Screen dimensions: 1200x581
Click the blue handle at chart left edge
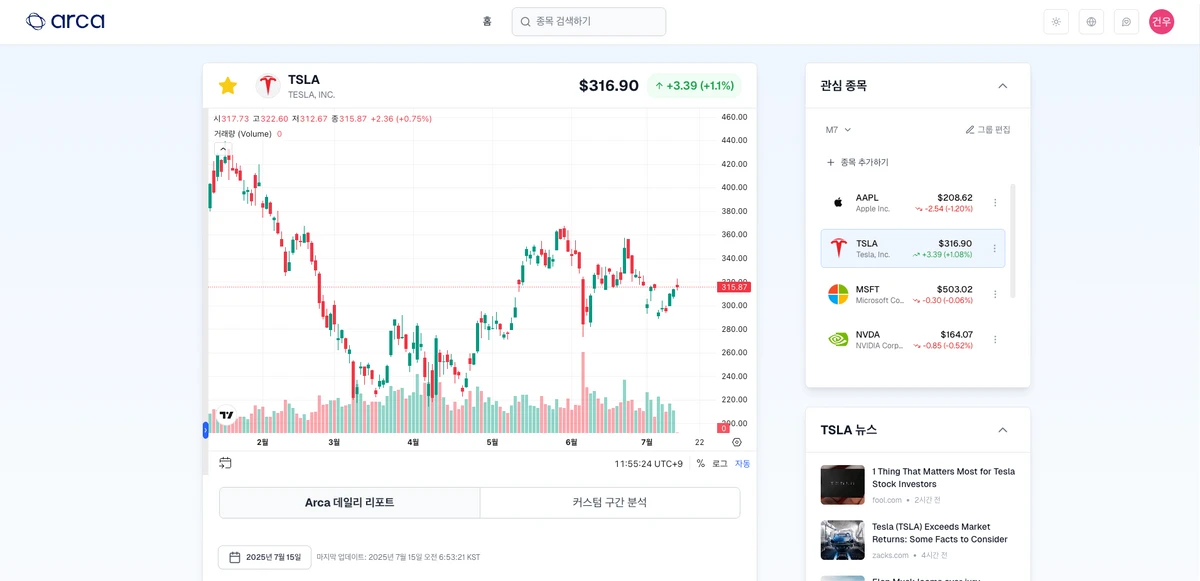pyautogui.click(x=205, y=430)
